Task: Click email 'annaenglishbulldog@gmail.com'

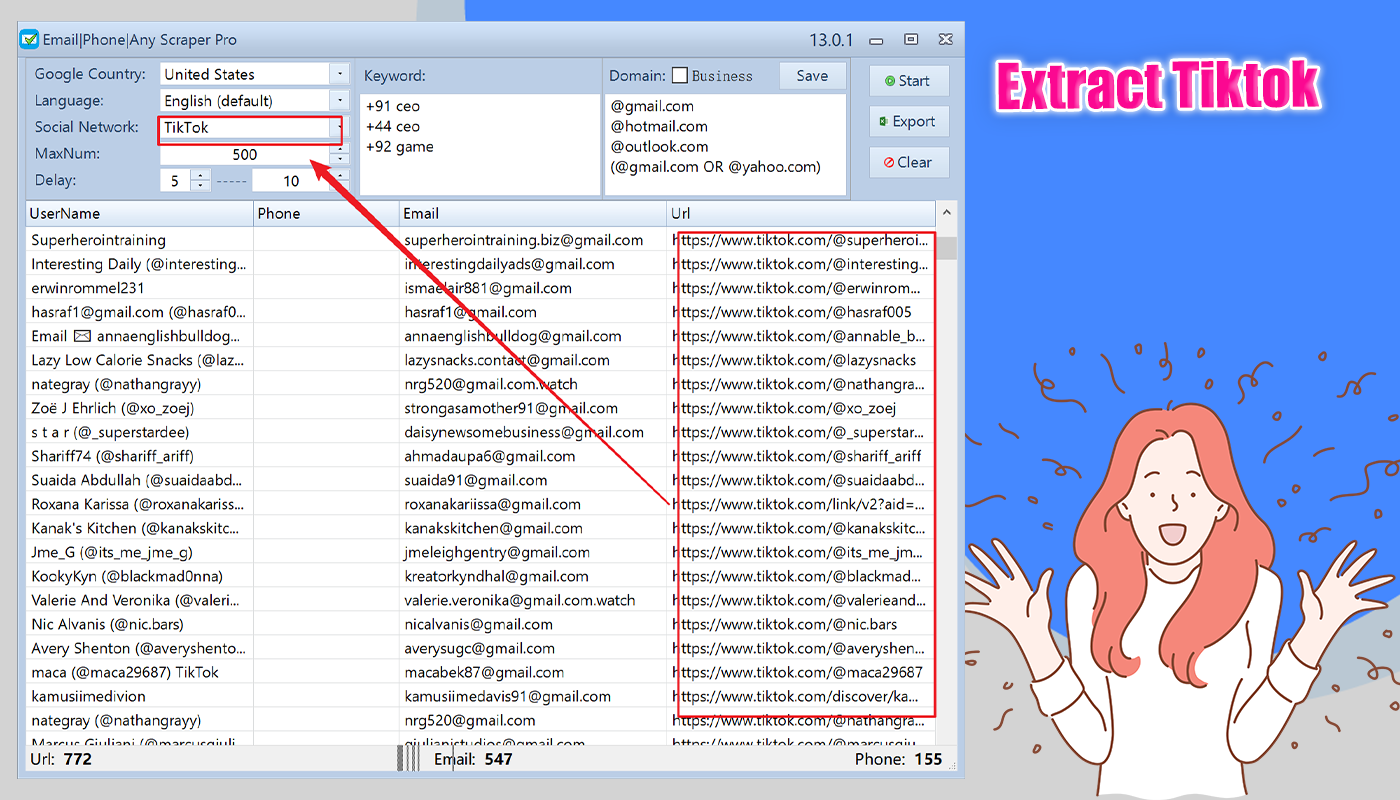Action: tap(513, 336)
